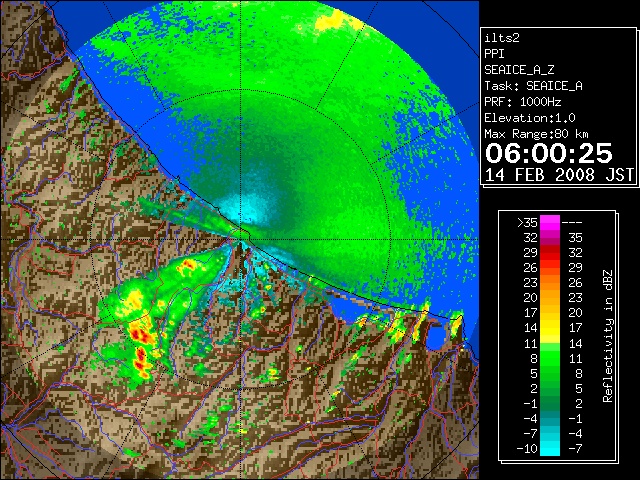Click the bright cyan echo patch near radar center
Image resolution: width=640 pixels, height=480 pixels.
click(x=246, y=208)
